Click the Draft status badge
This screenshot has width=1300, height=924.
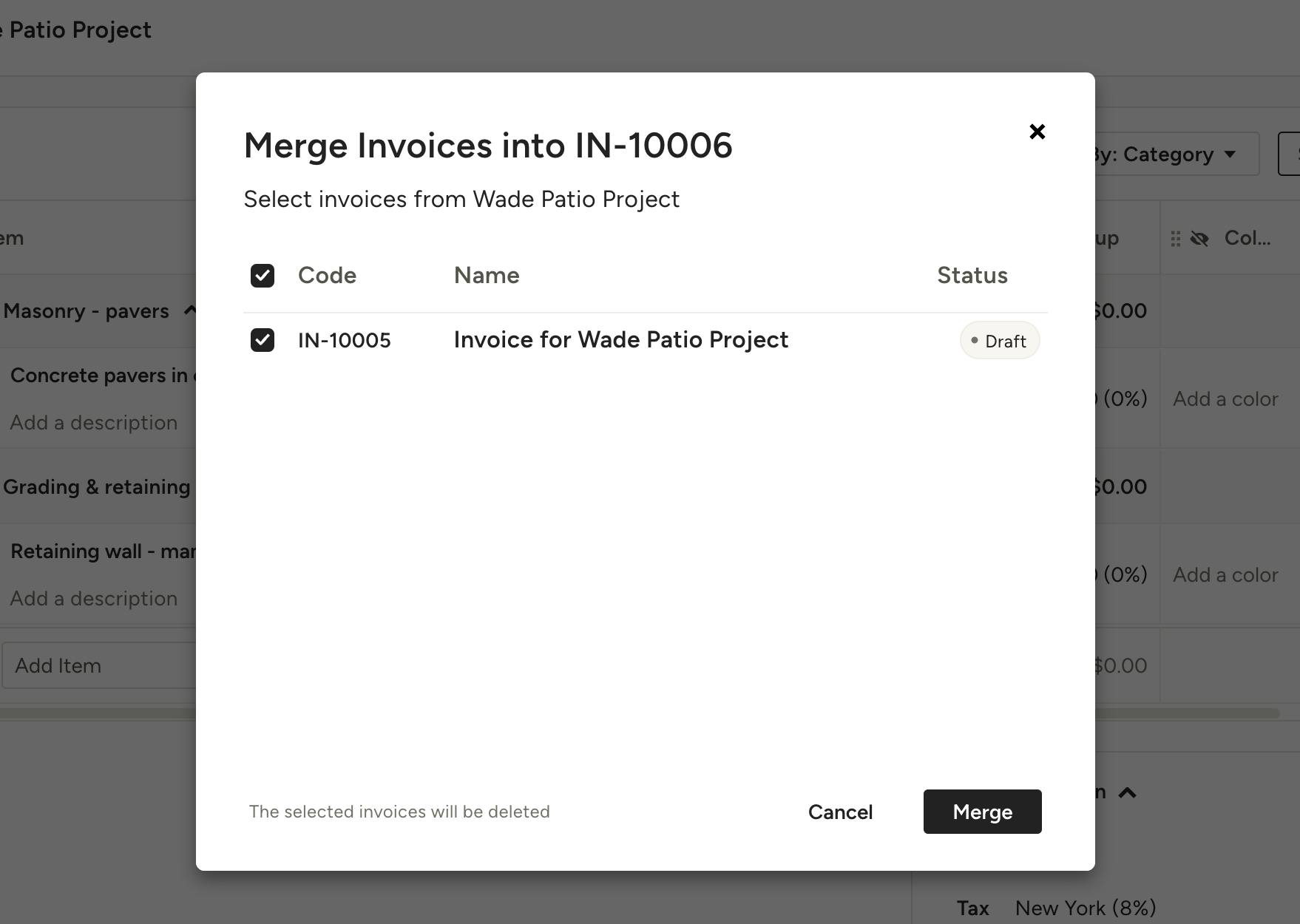tap(1000, 341)
